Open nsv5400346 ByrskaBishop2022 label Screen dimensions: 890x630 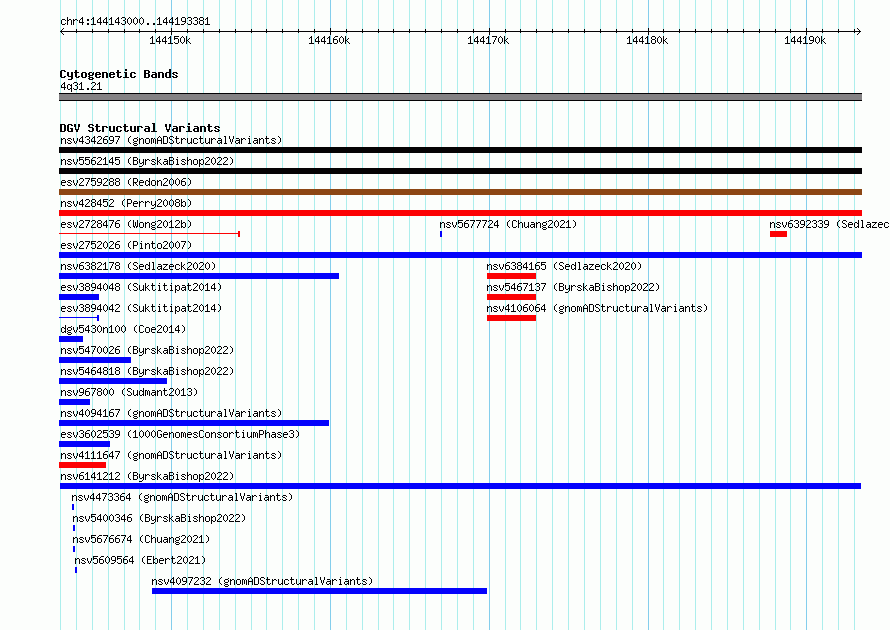(159, 518)
